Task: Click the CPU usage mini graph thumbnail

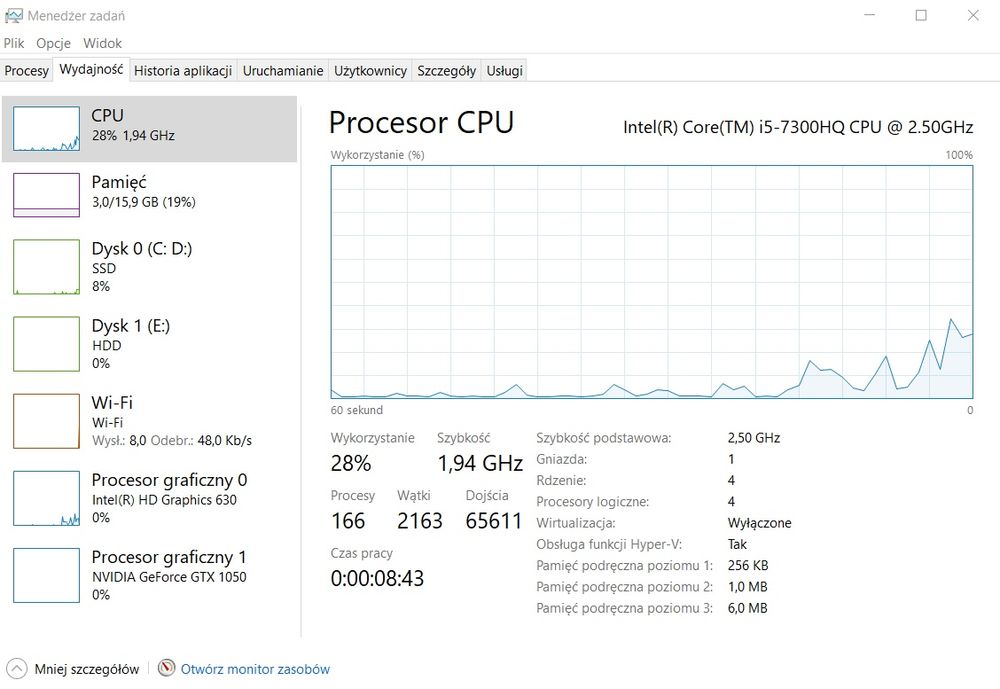Action: click(x=46, y=128)
